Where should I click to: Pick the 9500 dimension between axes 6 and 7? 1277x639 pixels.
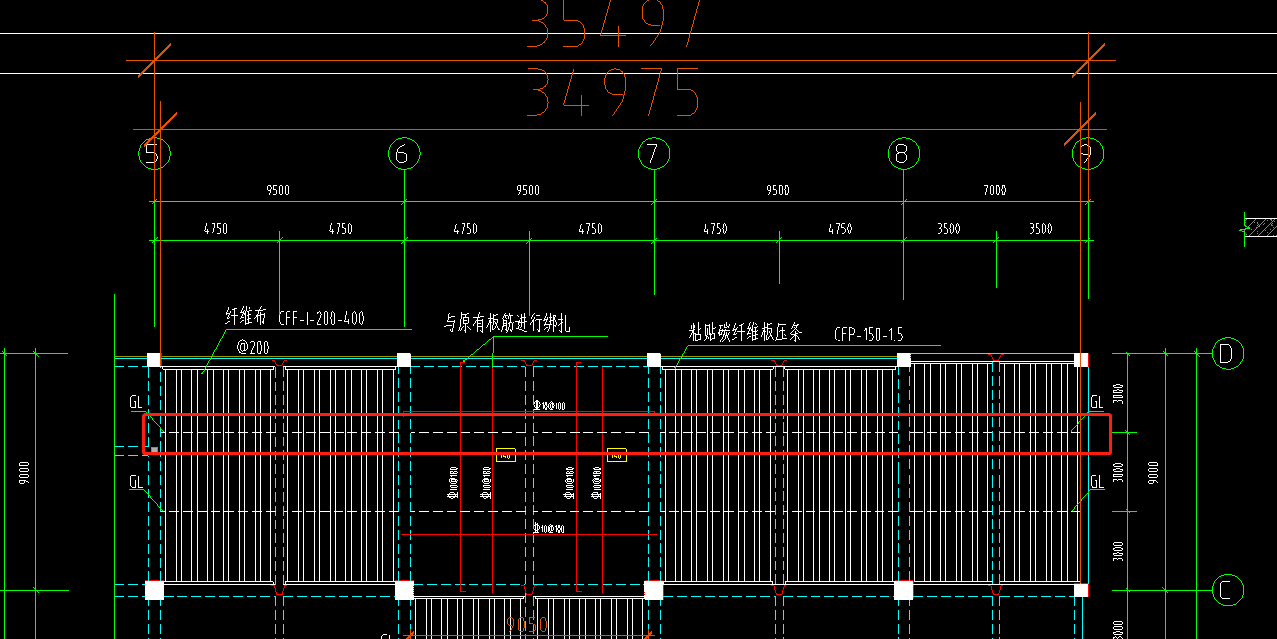[527, 190]
